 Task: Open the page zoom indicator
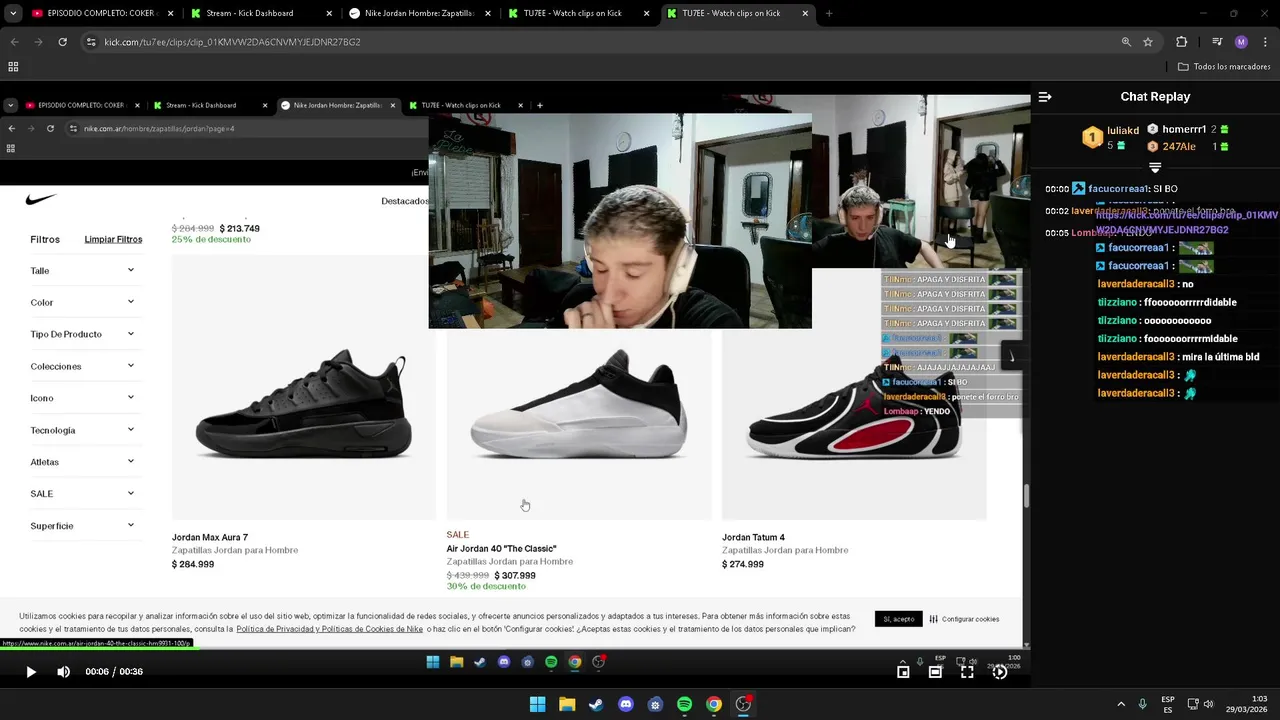[x=1126, y=42]
